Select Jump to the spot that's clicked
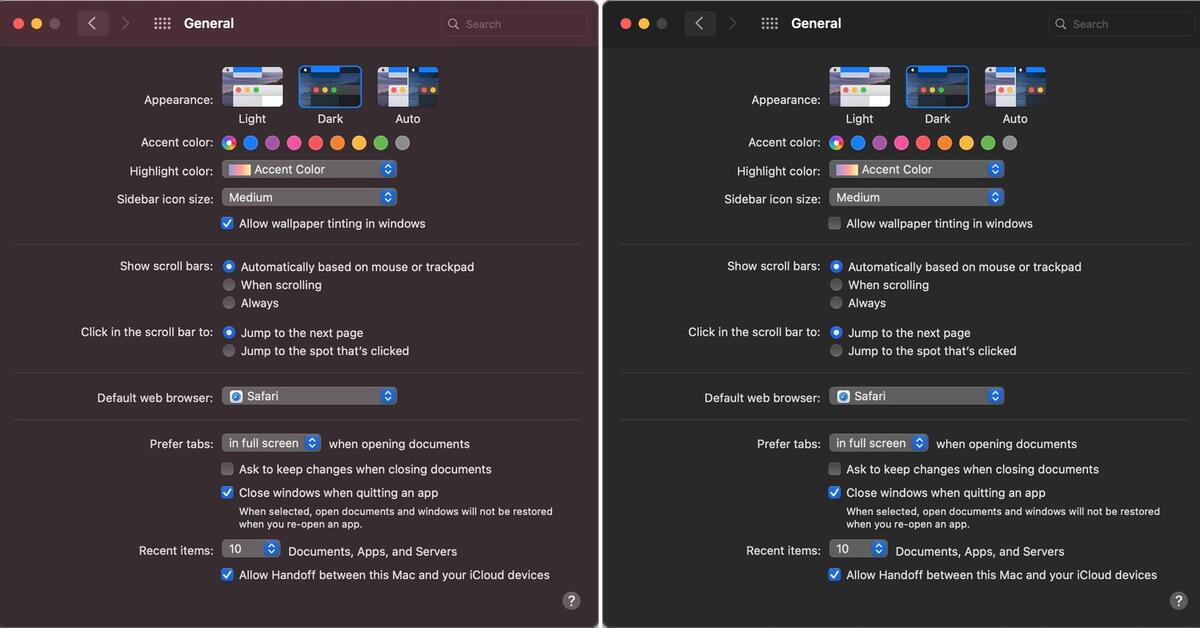1200x628 pixels. pos(229,351)
